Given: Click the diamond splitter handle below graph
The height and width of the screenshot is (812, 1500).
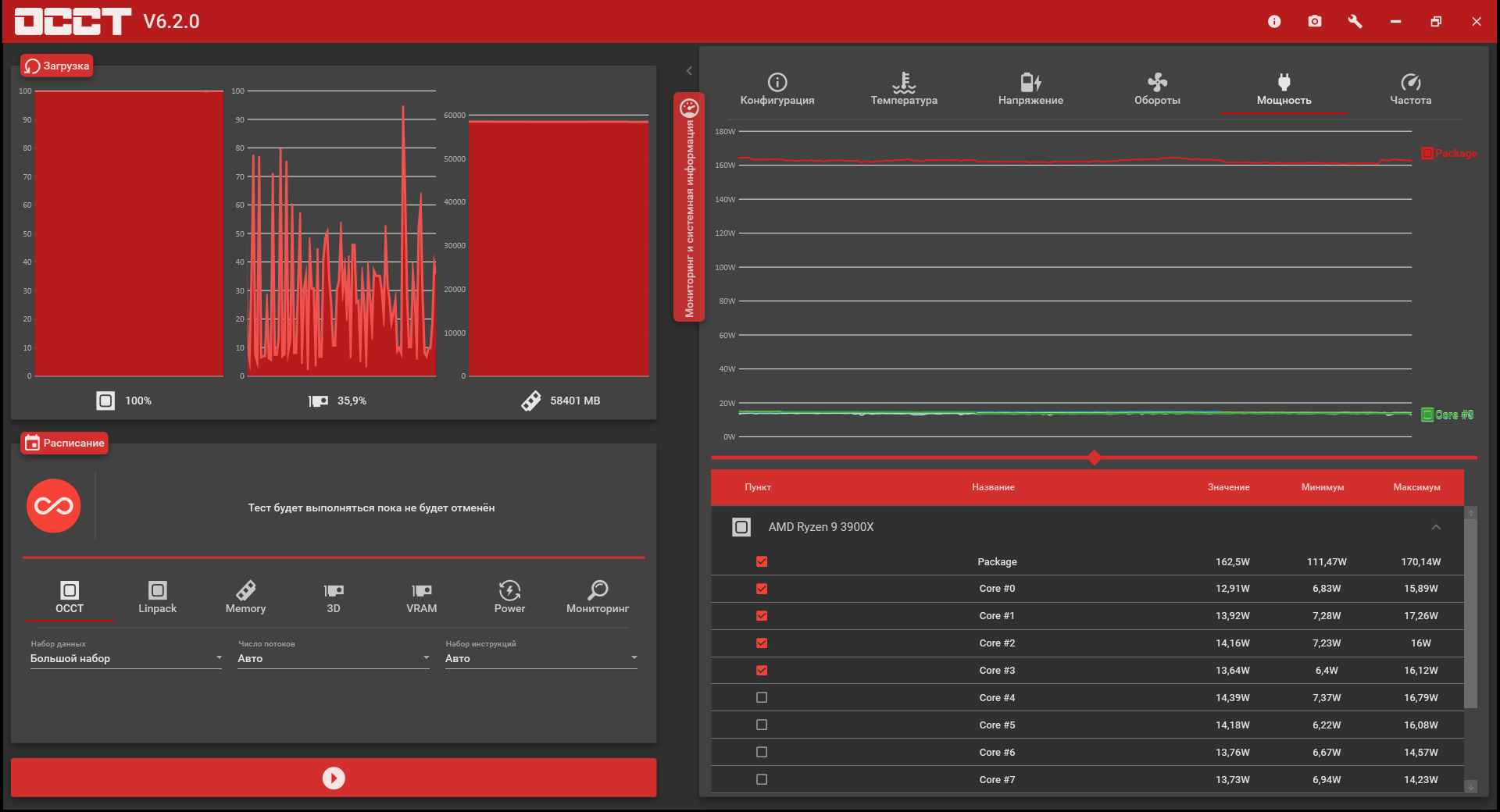Looking at the screenshot, I should point(1094,458).
